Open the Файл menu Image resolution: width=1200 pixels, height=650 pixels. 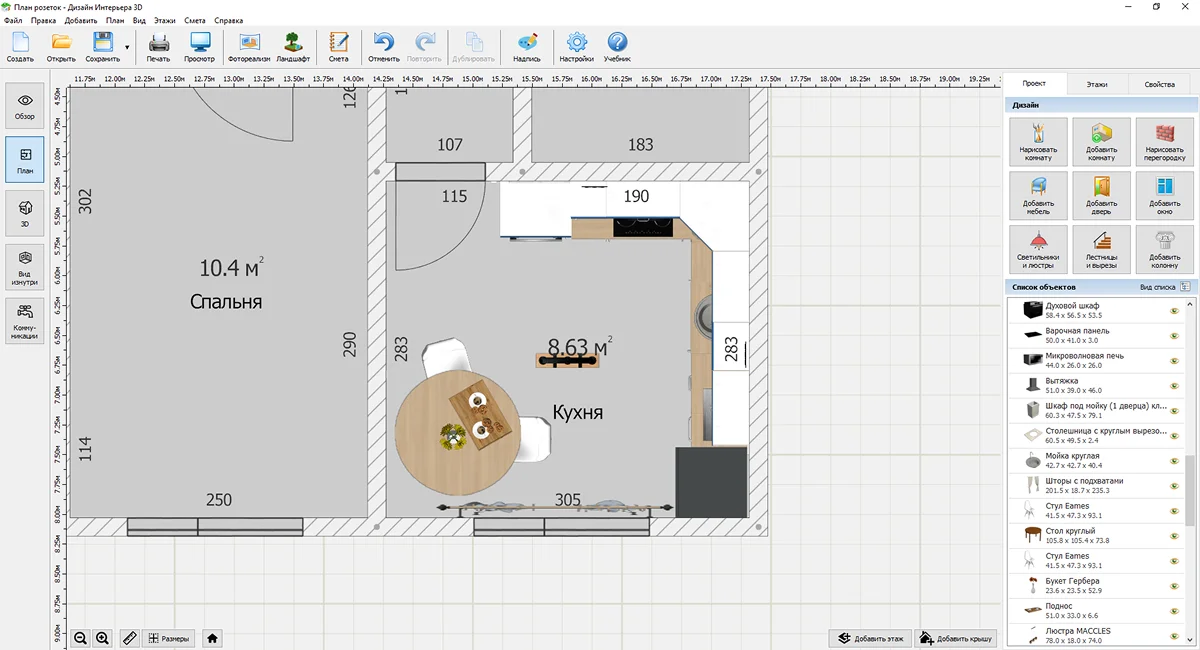click(x=13, y=20)
